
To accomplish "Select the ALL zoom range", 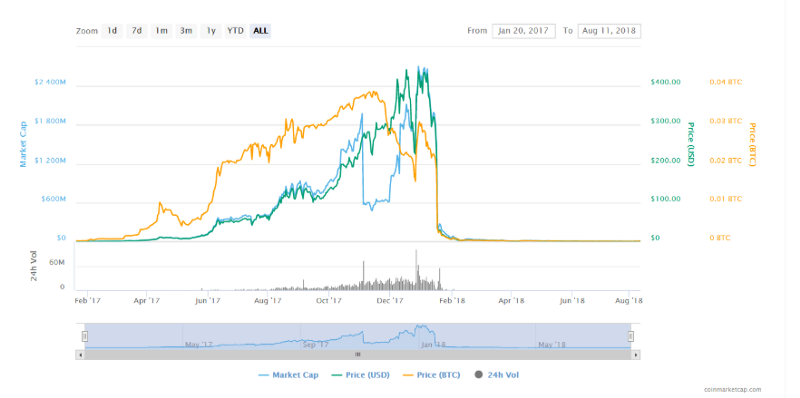I will pos(260,31).
